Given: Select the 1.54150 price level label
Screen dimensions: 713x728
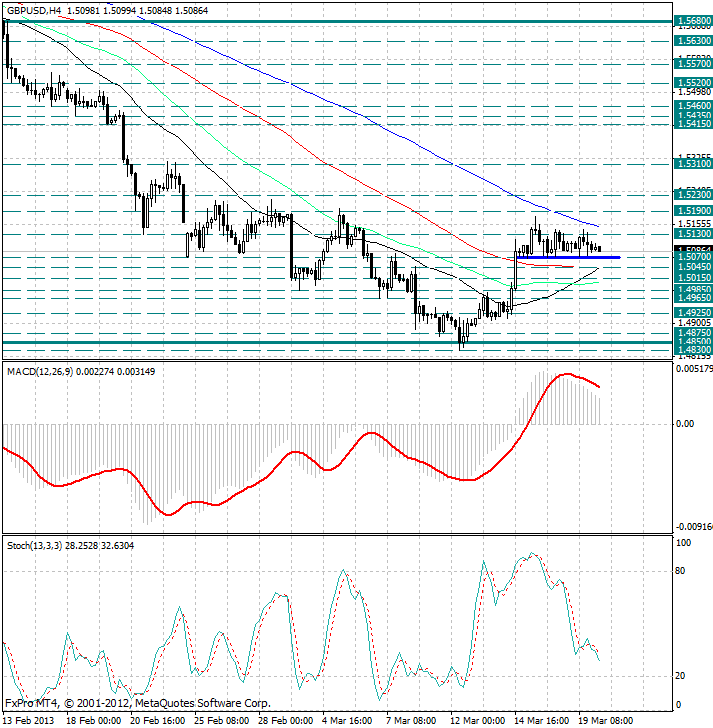Looking at the screenshot, I should tap(693, 124).
